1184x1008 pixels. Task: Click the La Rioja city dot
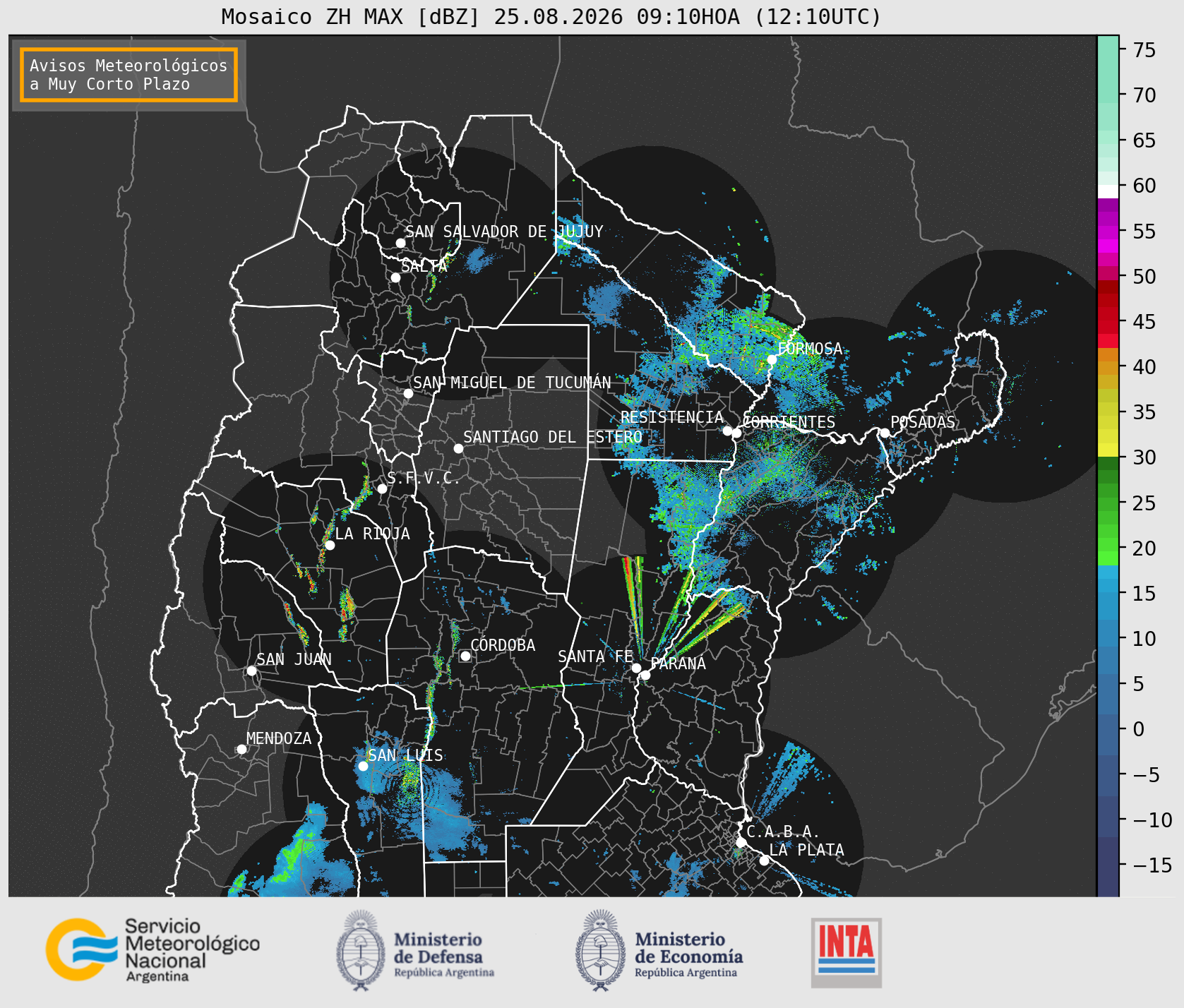pyautogui.click(x=330, y=545)
